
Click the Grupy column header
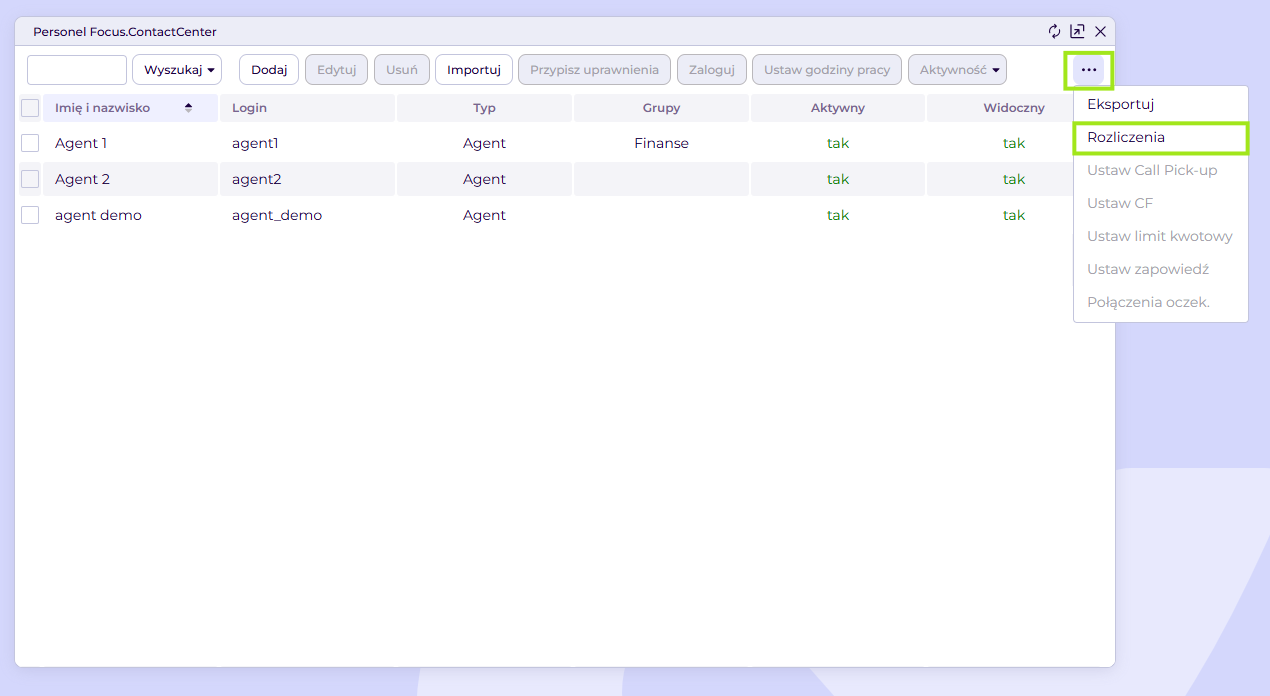click(661, 108)
